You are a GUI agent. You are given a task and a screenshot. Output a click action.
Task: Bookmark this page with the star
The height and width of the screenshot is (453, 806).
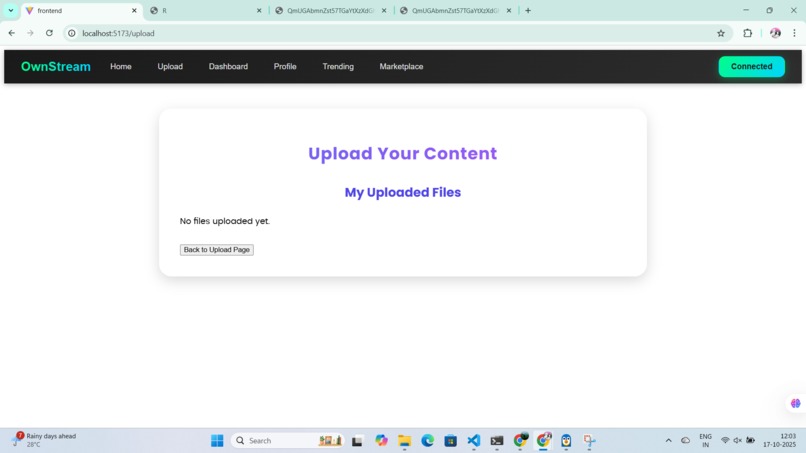click(721, 33)
